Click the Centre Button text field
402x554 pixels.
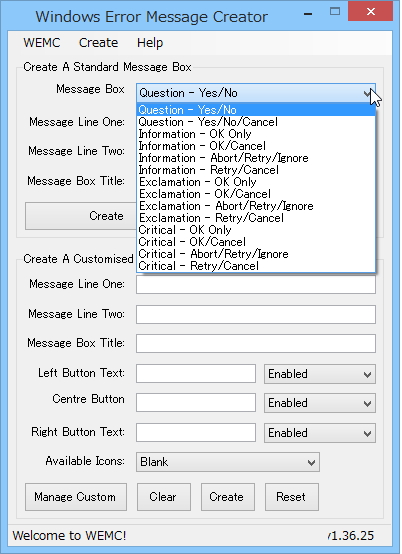196,403
